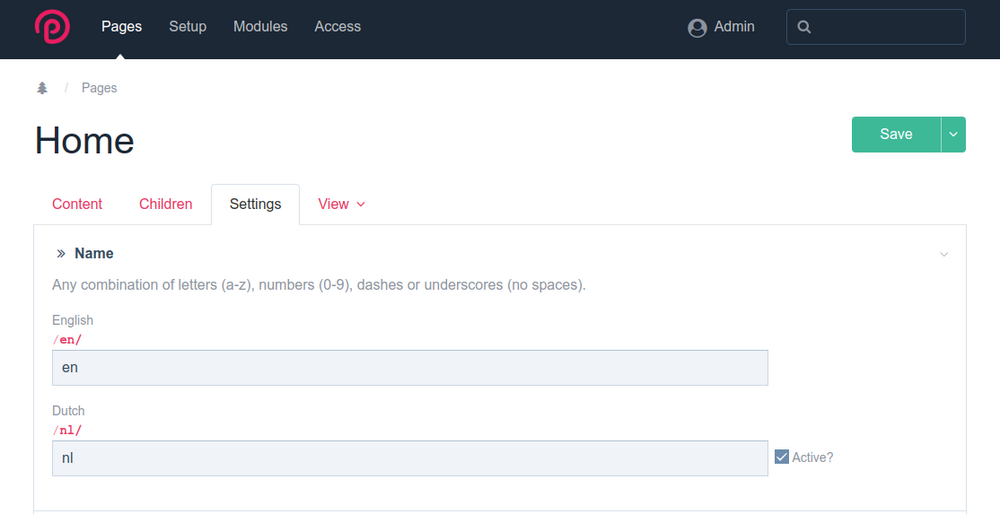
Task: Follow the Pages breadcrumb link
Action: pos(99,88)
